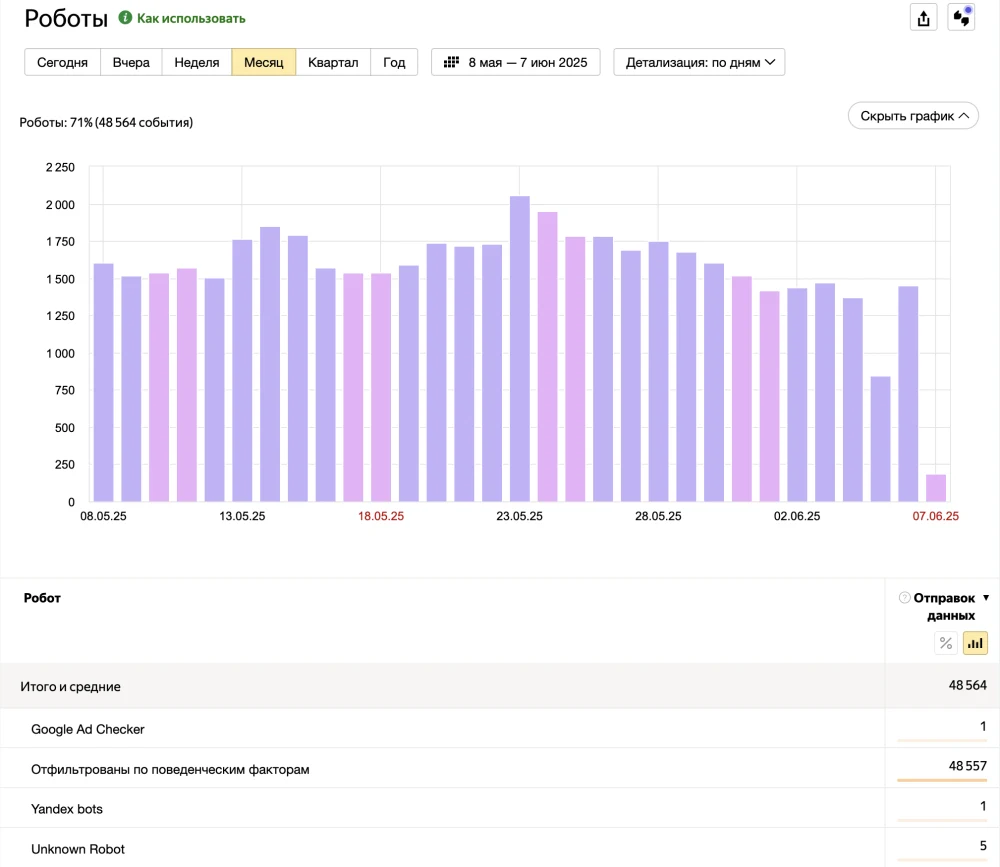
Task: Click the question mark hint near Отправок данных
Action: coord(904,598)
